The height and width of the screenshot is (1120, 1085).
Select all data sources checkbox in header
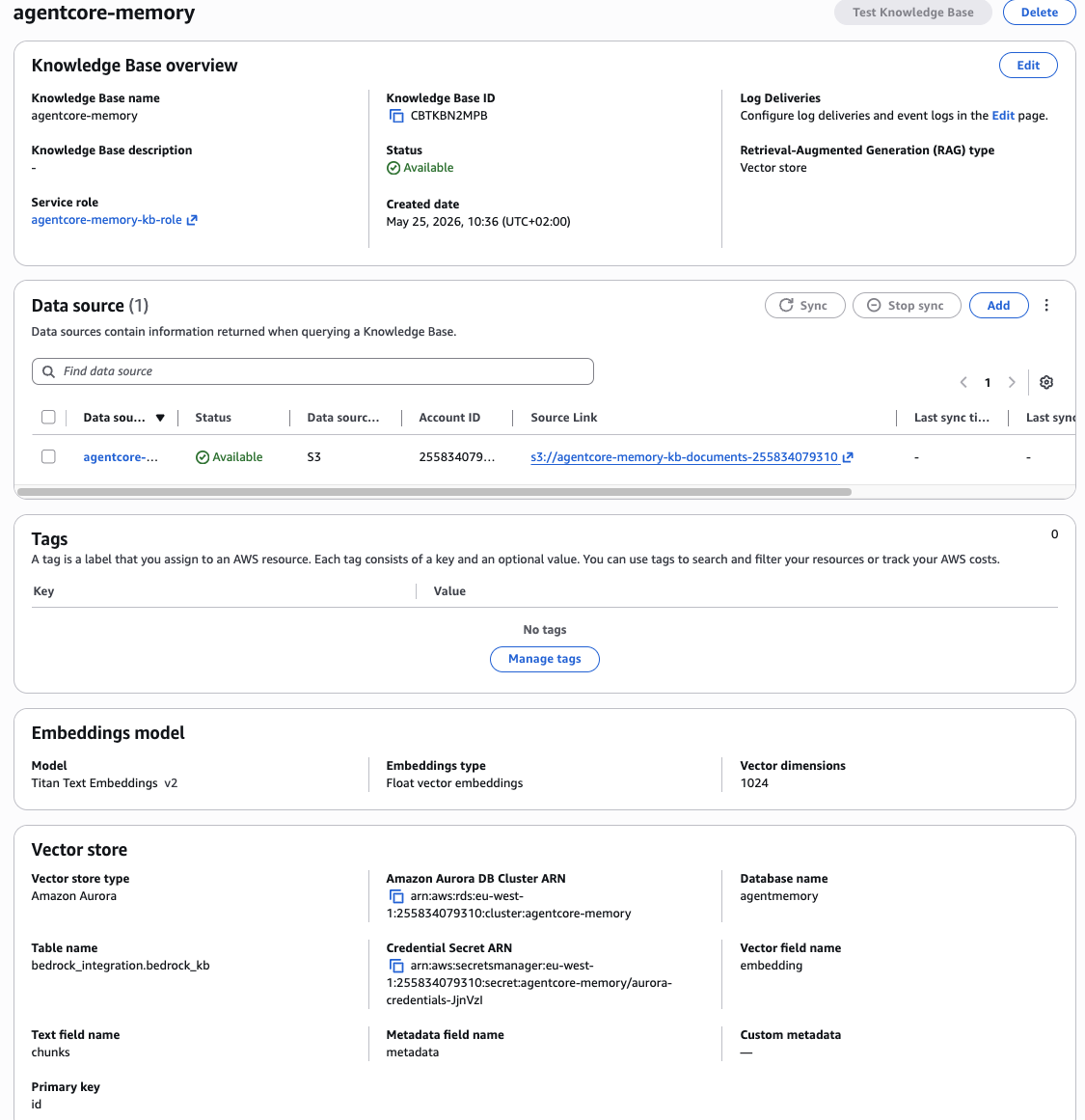pos(48,417)
